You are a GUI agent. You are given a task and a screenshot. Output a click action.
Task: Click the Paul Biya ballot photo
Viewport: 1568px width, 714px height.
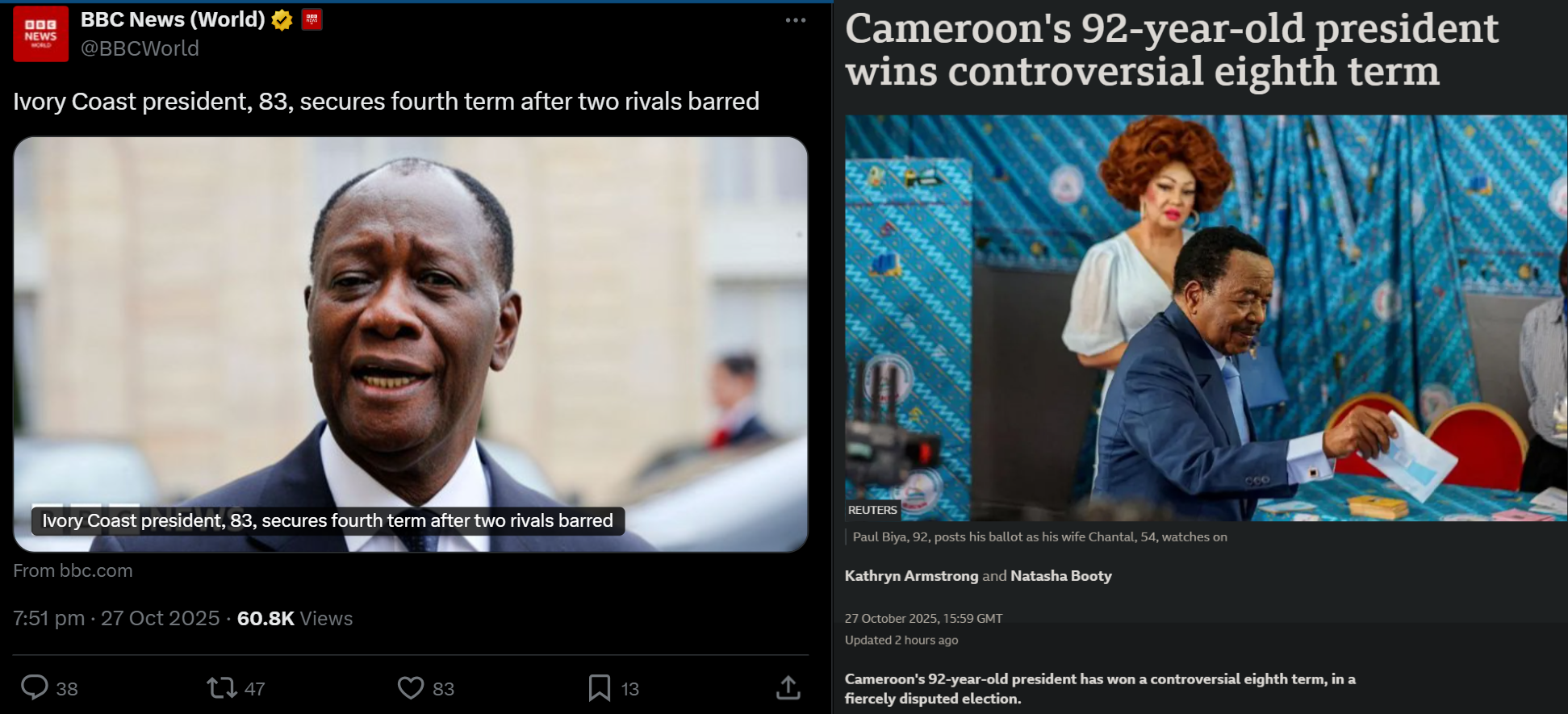(1206, 318)
